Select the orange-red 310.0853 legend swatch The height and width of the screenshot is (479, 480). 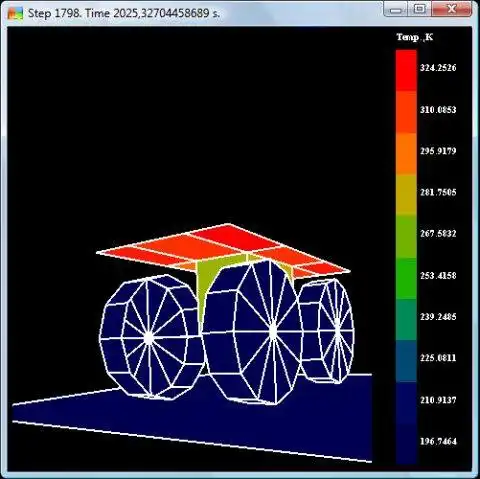(x=406, y=112)
